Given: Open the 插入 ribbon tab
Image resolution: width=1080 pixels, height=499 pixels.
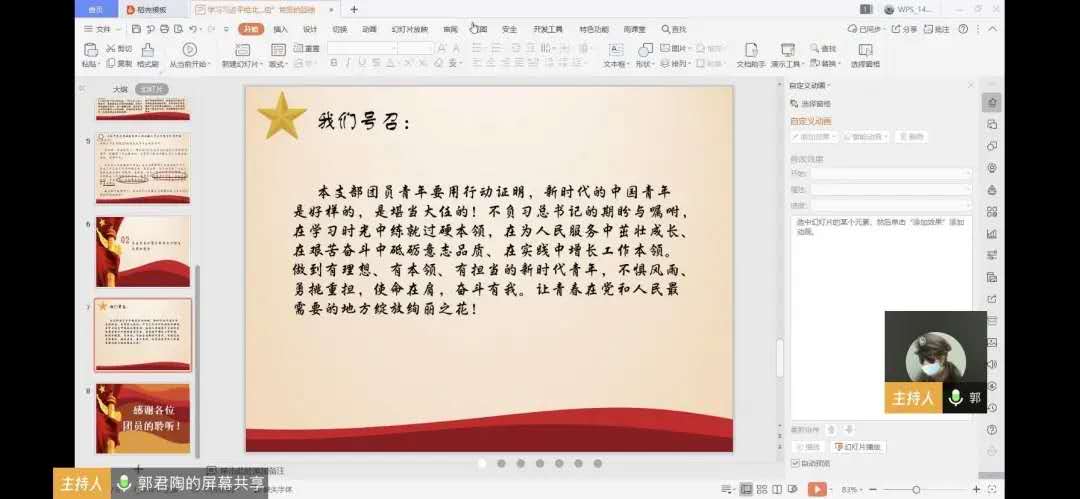Looking at the screenshot, I should (x=281, y=29).
